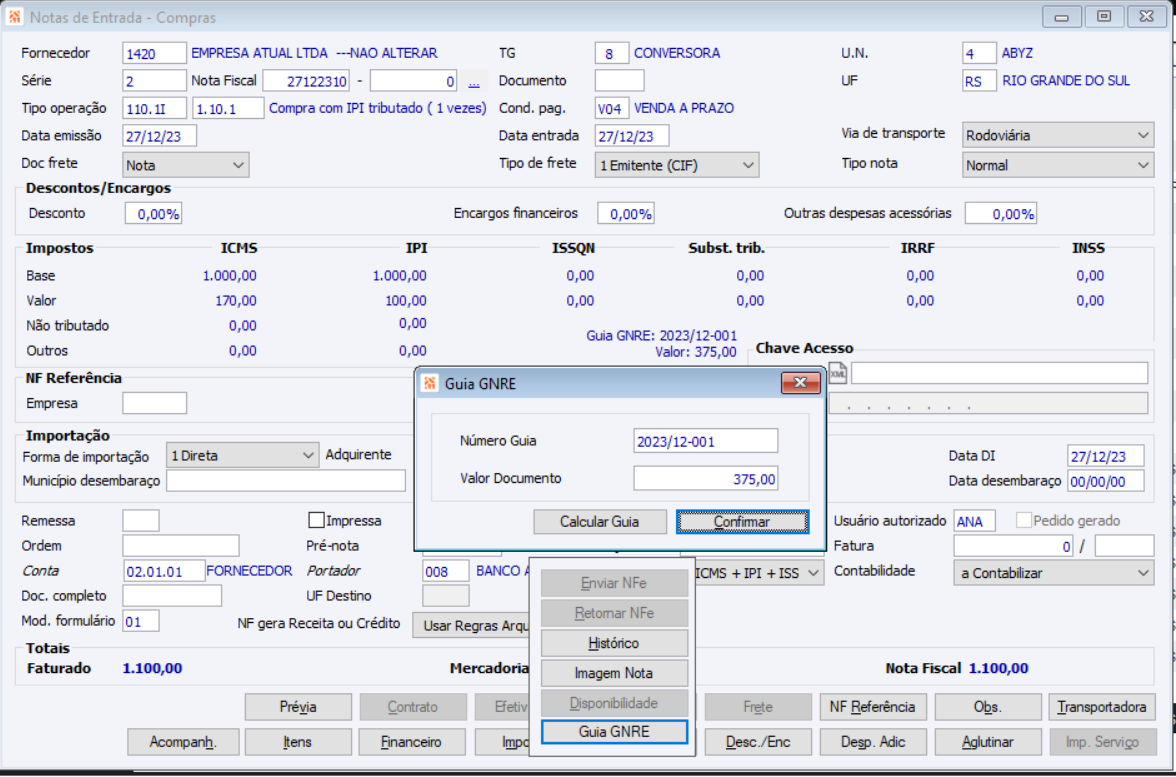The width and height of the screenshot is (1176, 777).
Task: Focus the Chave Acesso input field
Action: (x=999, y=373)
